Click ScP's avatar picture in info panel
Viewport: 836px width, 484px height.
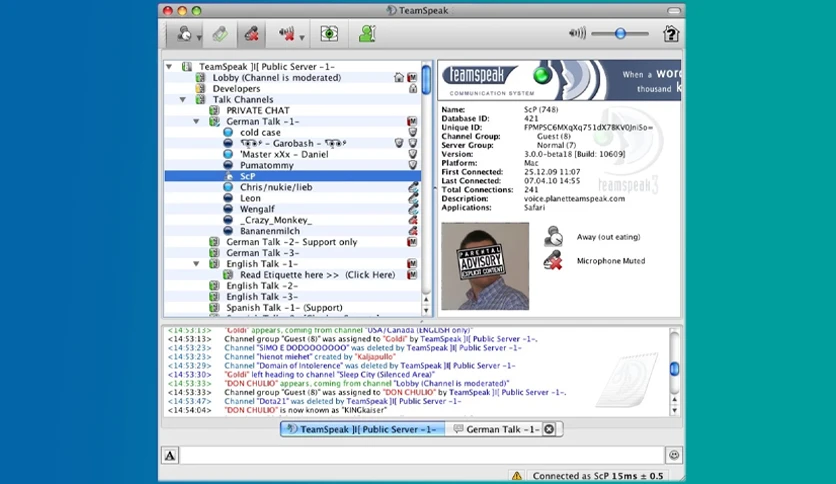coord(485,266)
